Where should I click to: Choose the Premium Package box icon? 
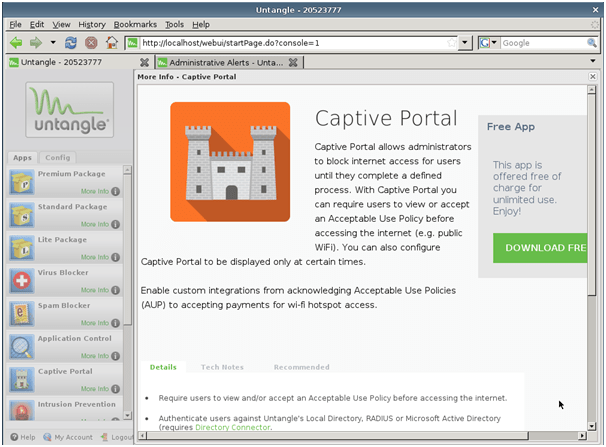pyautogui.click(x=21, y=180)
